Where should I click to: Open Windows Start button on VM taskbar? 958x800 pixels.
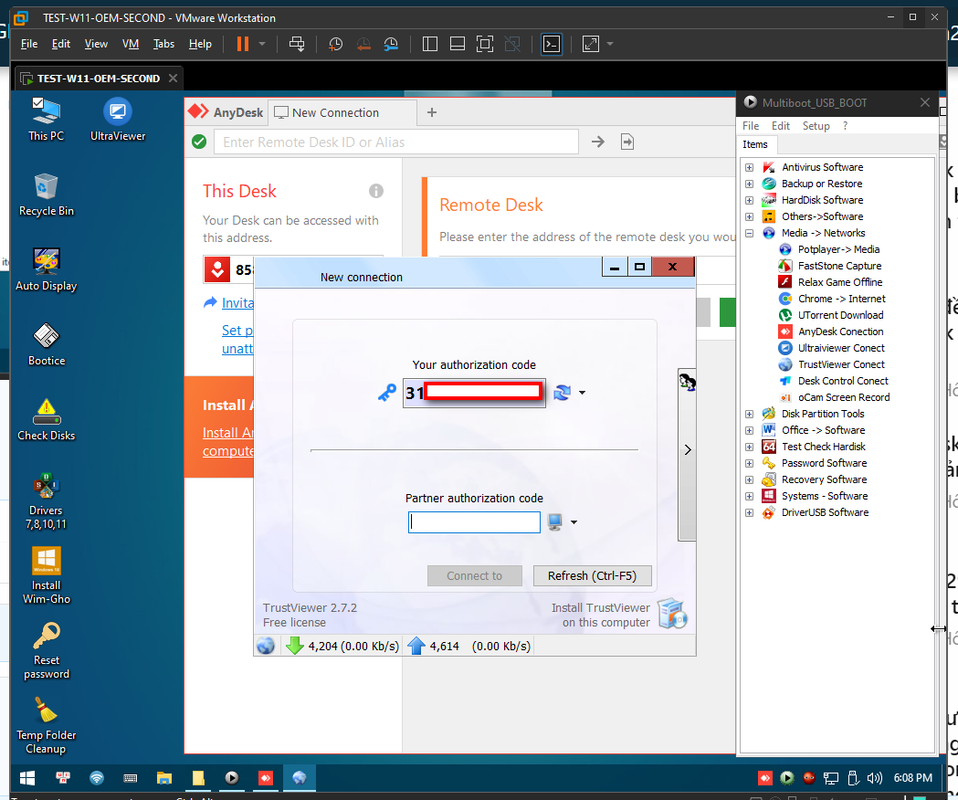click(x=27, y=778)
